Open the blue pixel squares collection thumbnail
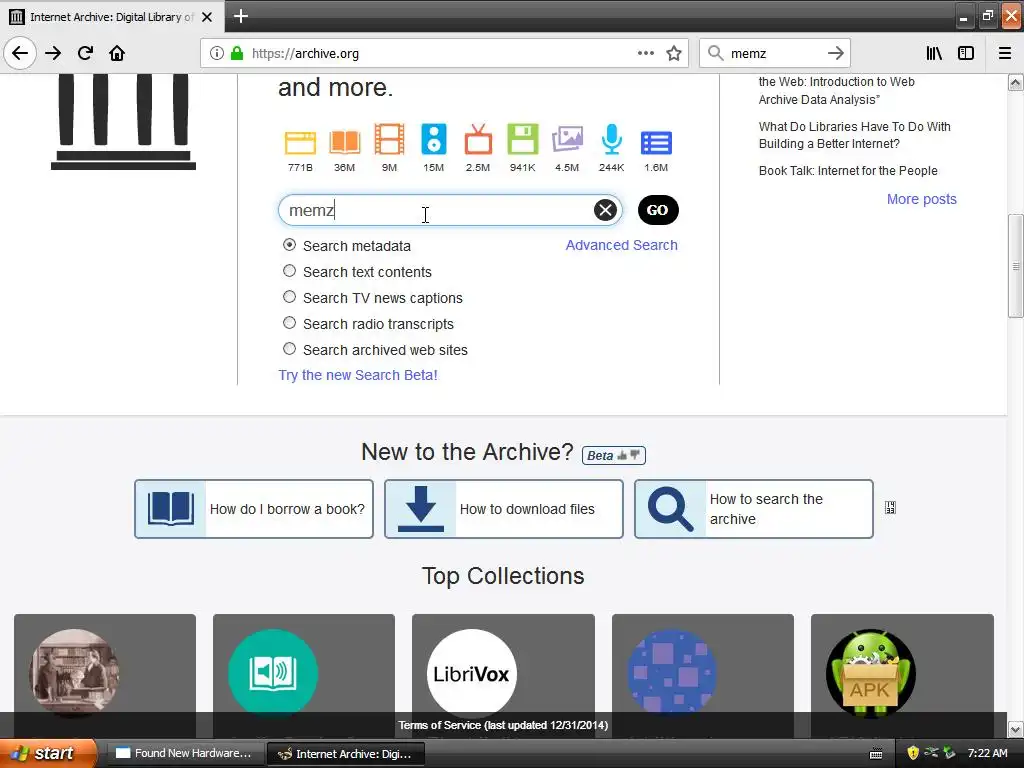The width and height of the screenshot is (1024, 768). (671, 674)
